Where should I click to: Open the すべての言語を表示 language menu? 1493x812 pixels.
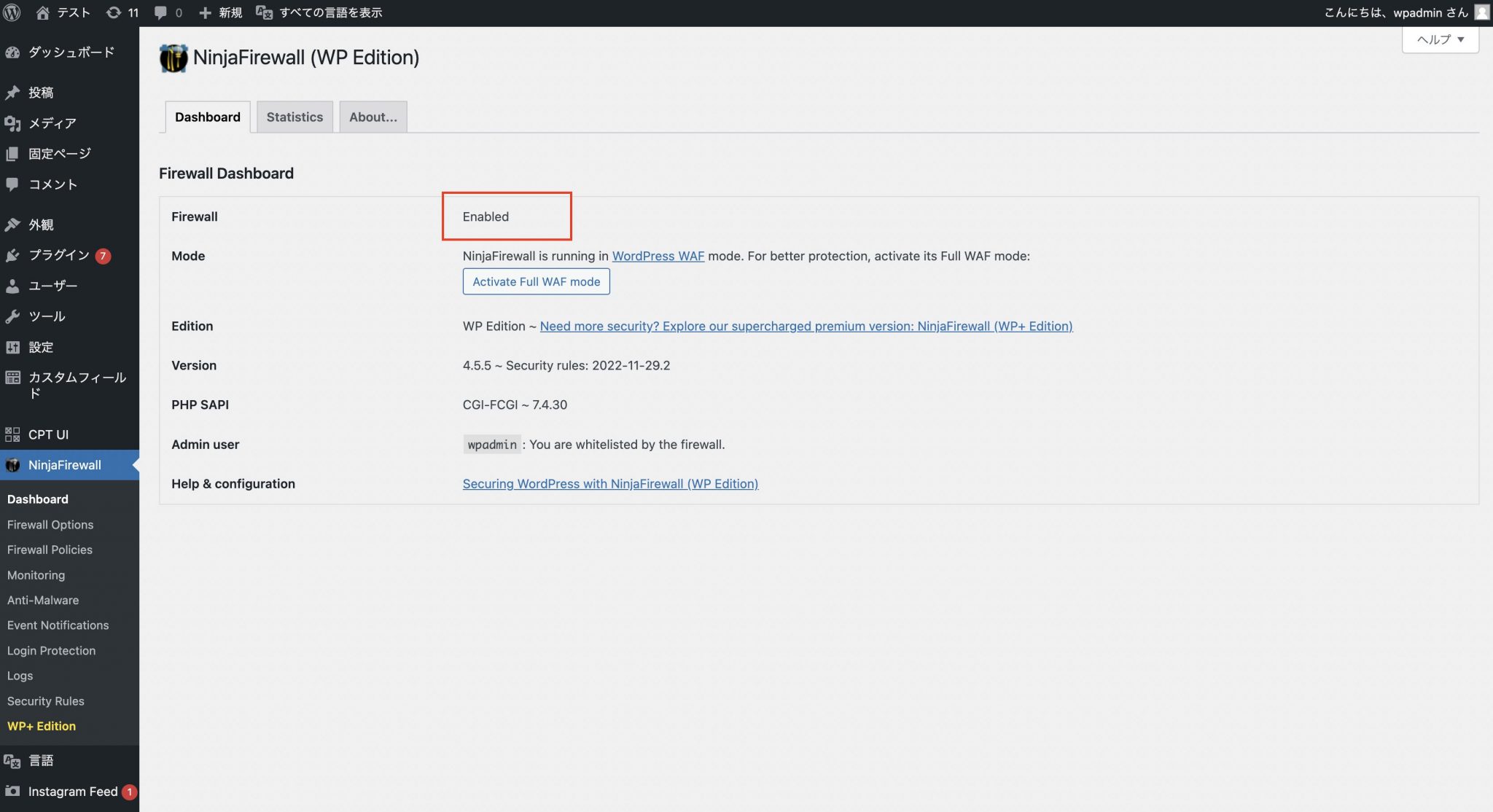(330, 12)
